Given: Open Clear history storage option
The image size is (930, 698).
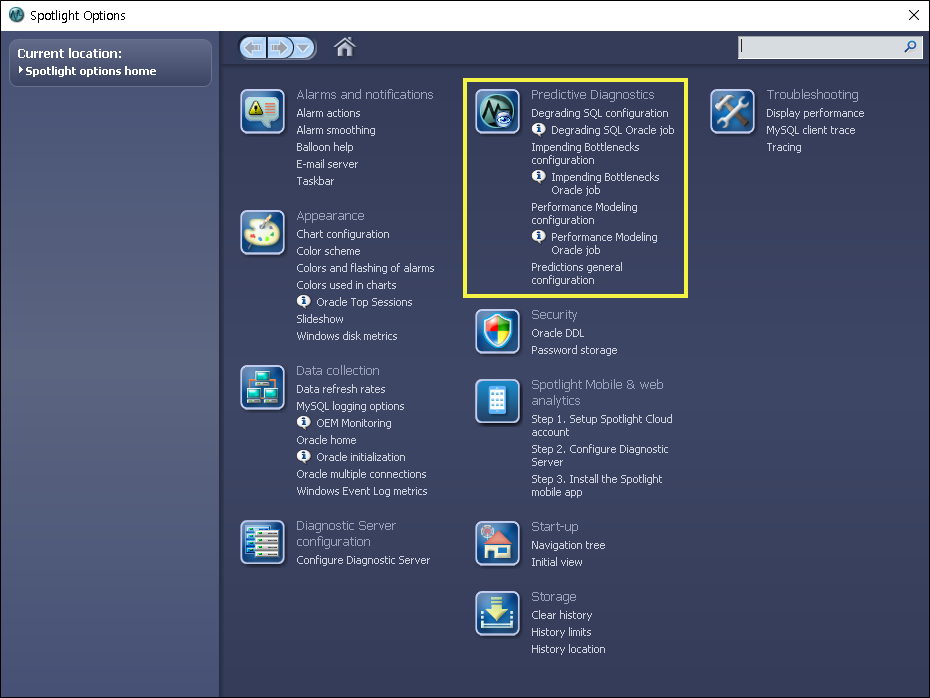Looking at the screenshot, I should 562,615.
